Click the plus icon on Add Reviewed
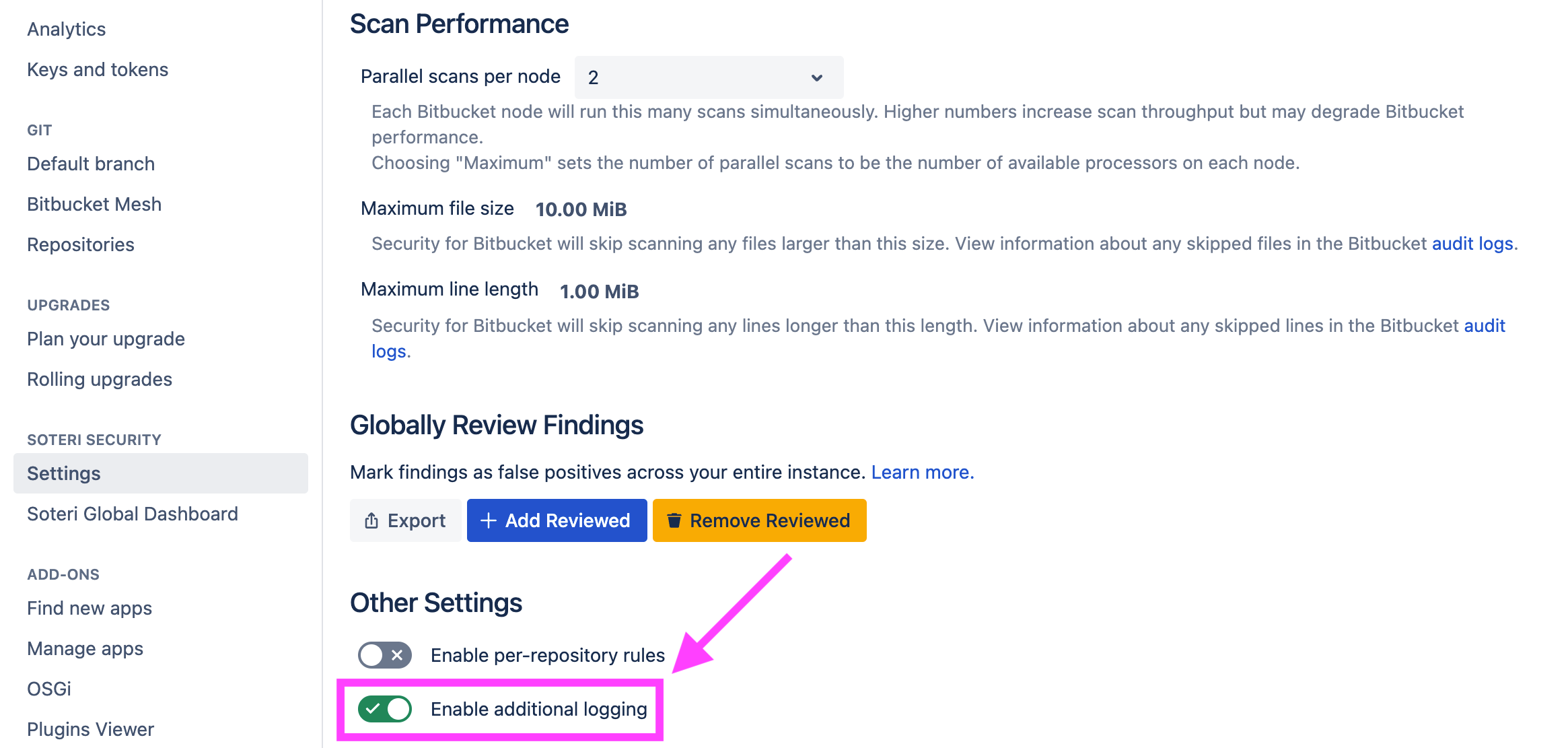Viewport: 1568px width, 748px height. [x=487, y=520]
